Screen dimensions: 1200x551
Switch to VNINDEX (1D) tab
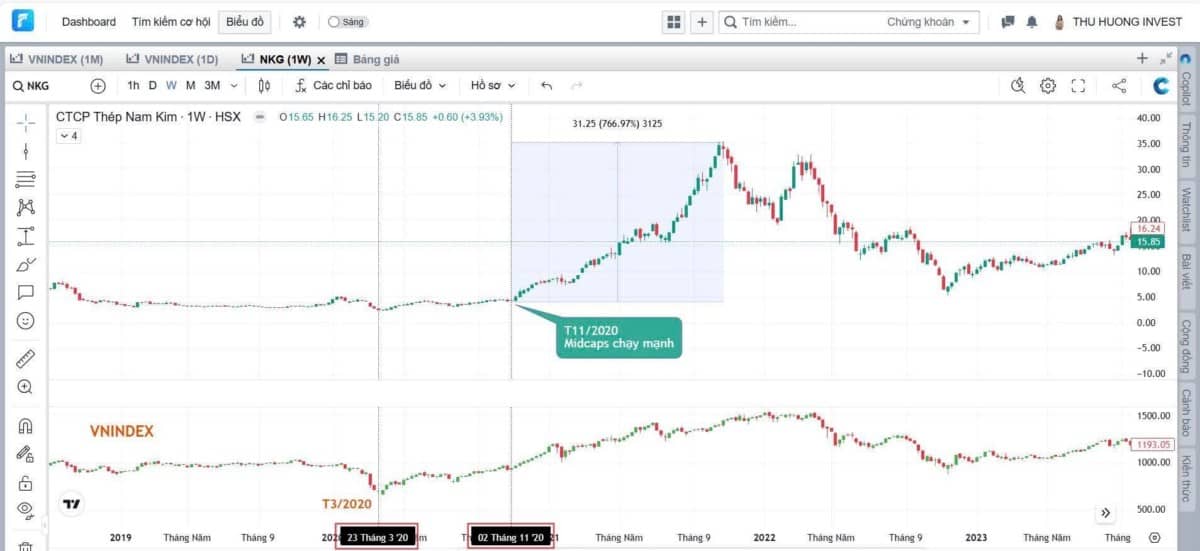171,59
